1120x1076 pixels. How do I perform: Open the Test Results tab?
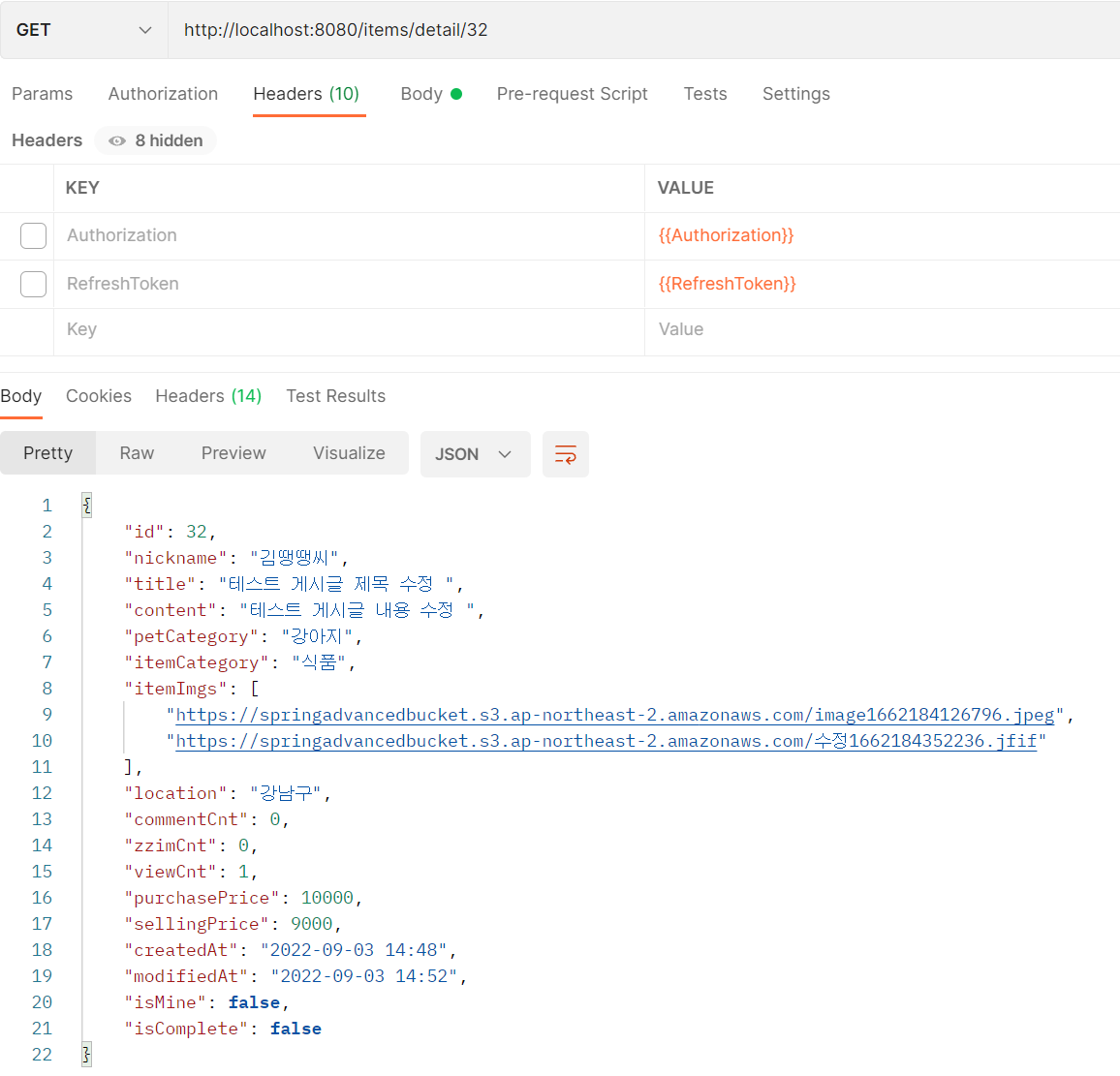coord(336,396)
